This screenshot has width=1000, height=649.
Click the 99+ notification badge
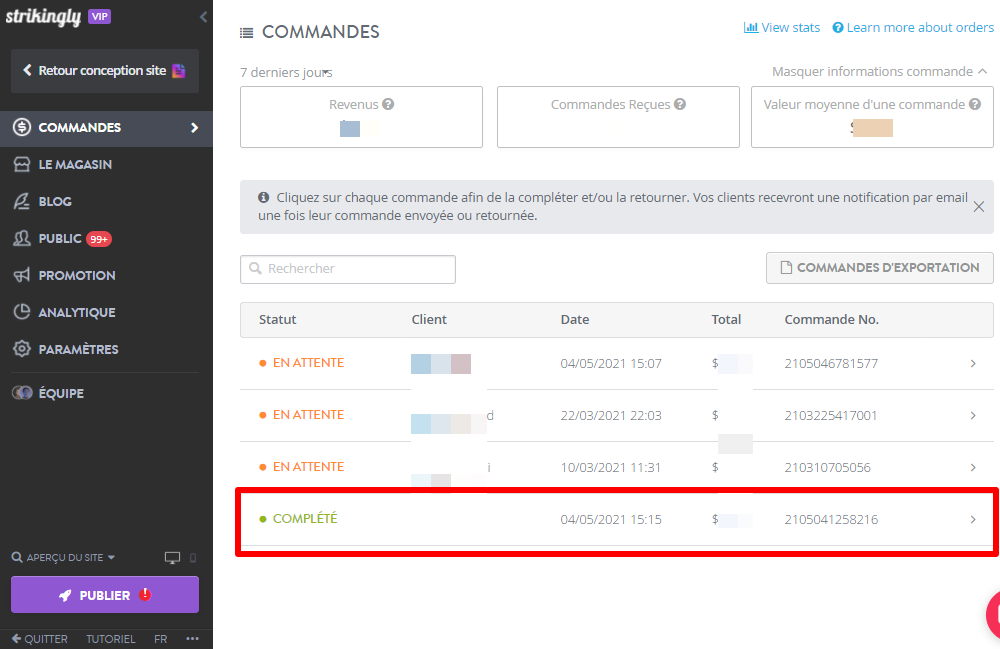pyautogui.click(x=99, y=239)
